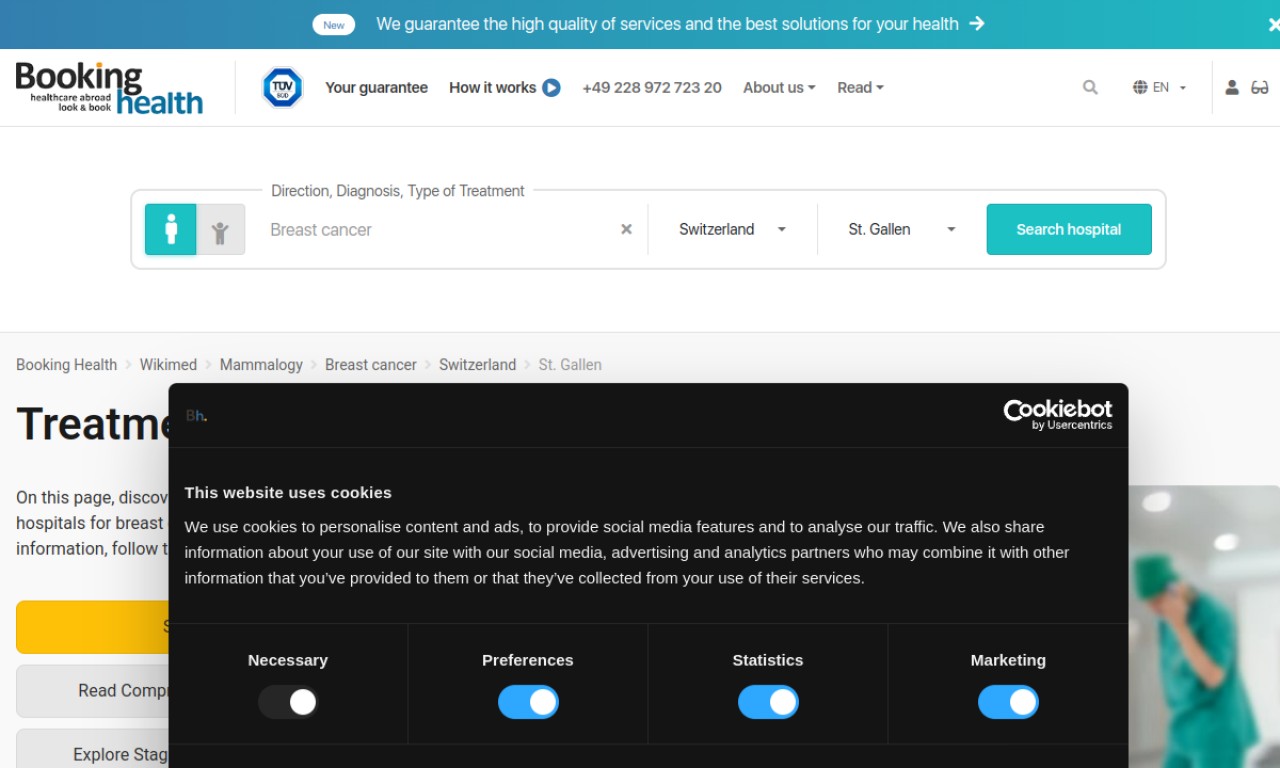
Task: Expand the Read menu
Action: (860, 88)
